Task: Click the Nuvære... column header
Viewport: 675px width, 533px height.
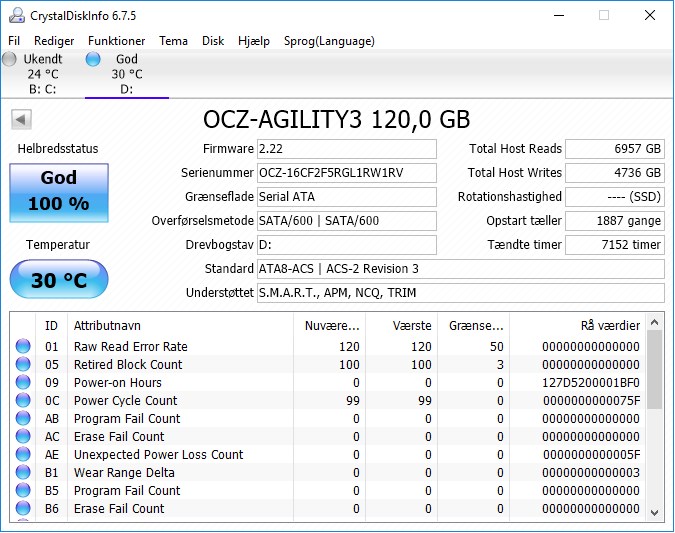Action: click(329, 325)
